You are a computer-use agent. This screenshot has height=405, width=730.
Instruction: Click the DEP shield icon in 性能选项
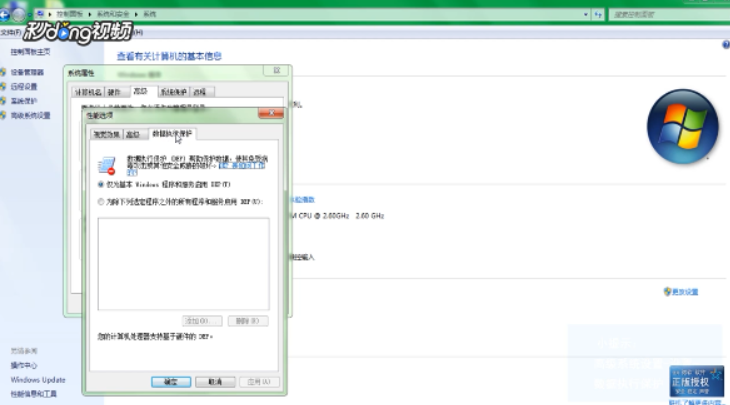point(107,165)
